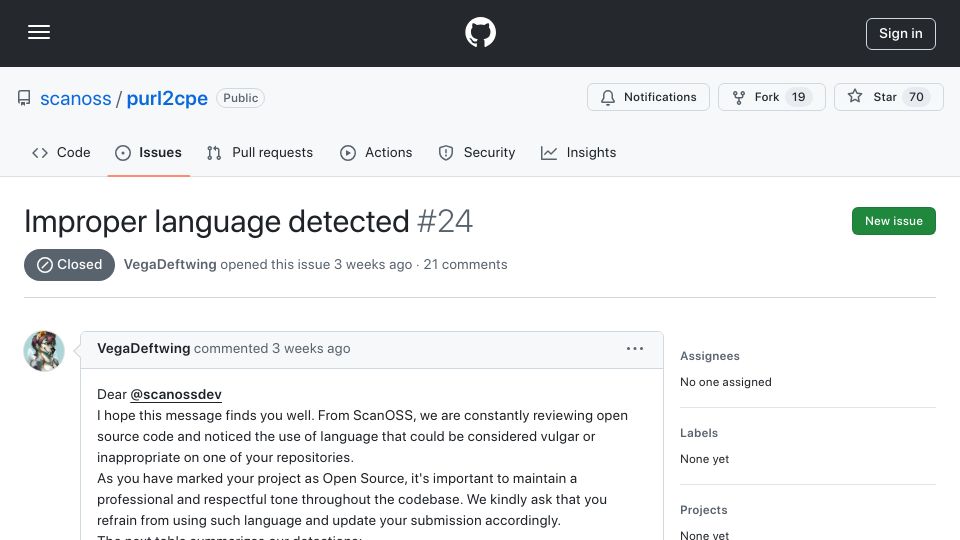Image resolution: width=960 pixels, height=540 pixels.
Task: Click the New issue button
Action: [x=893, y=221]
